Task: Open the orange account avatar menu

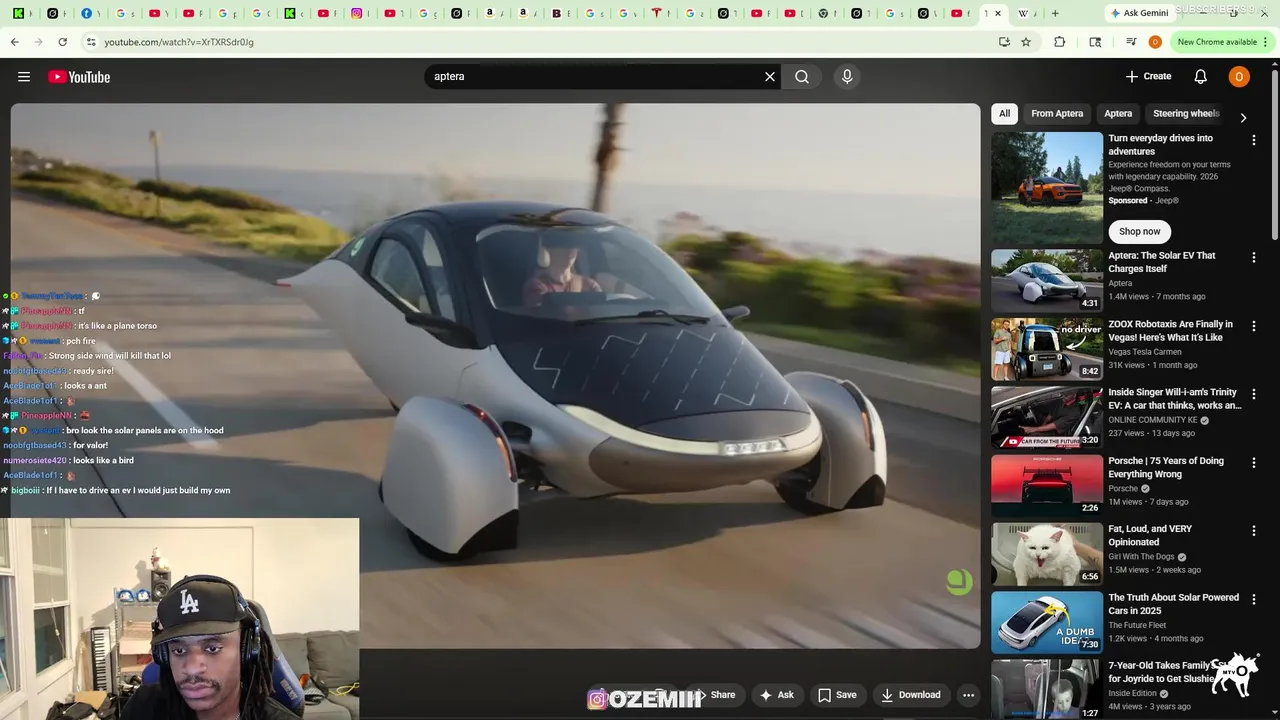Action: pos(1239,77)
